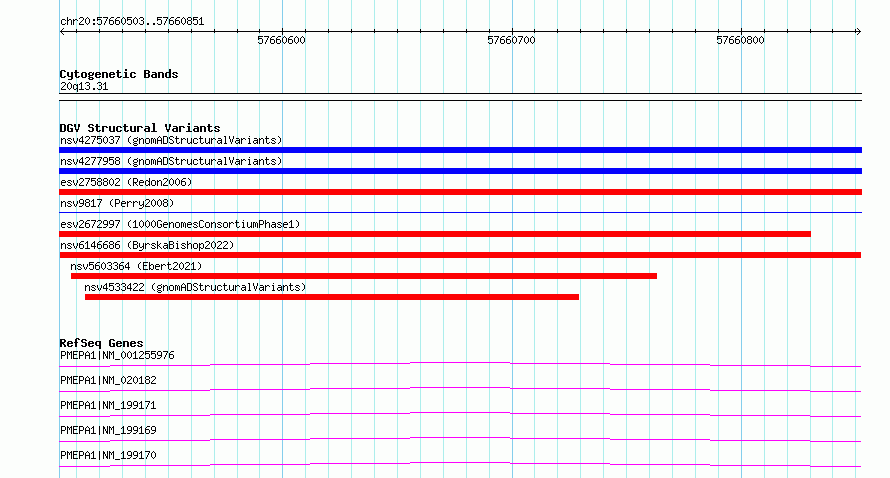Screen dimensions: 890x478
Task: Select the PMEPA1|NM_020182 gene label
Action: coord(108,380)
